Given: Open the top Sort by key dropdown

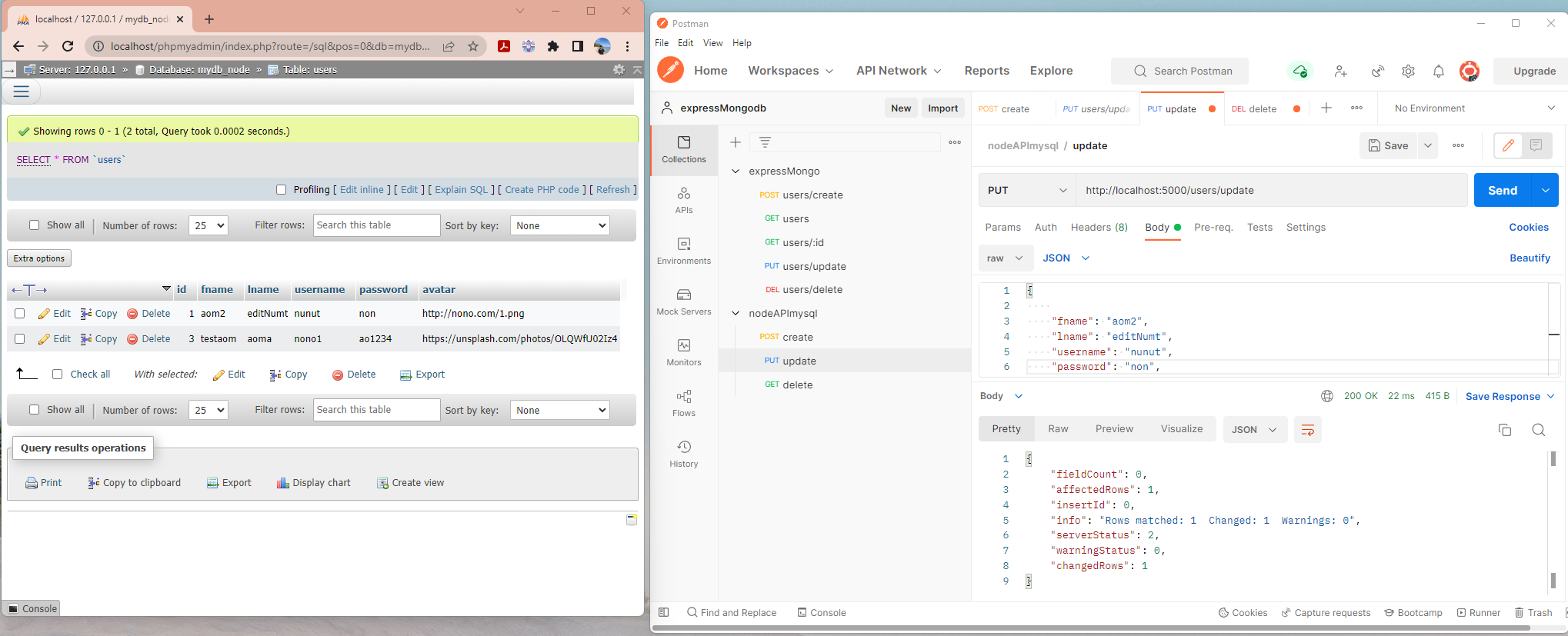Looking at the screenshot, I should pyautogui.click(x=559, y=225).
